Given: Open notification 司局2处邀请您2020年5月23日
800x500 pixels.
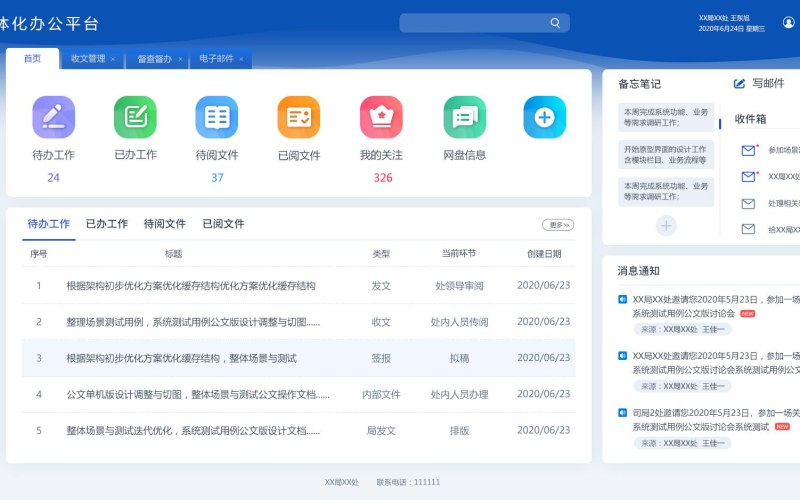Looking at the screenshot, I should tap(715, 419).
